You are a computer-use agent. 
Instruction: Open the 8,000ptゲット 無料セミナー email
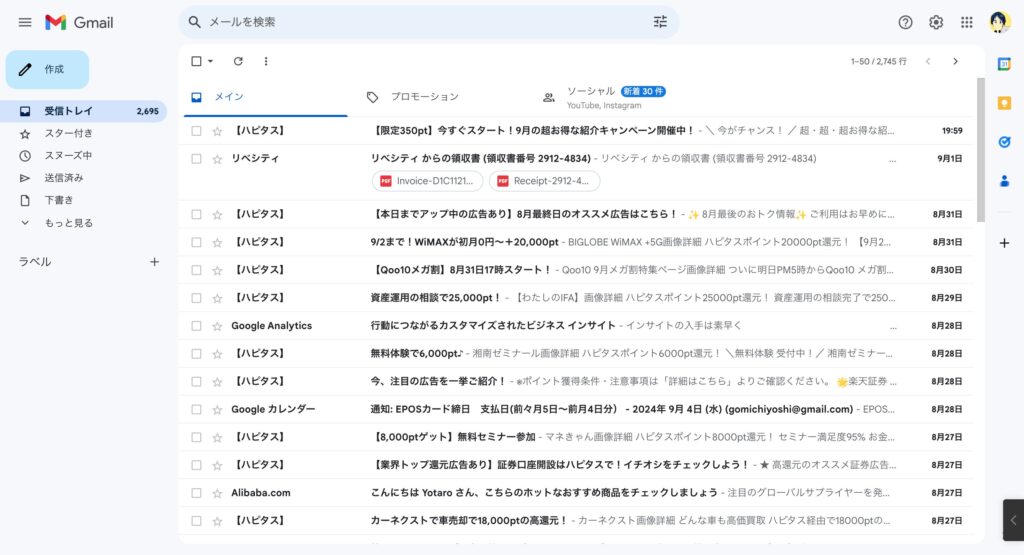(576, 437)
